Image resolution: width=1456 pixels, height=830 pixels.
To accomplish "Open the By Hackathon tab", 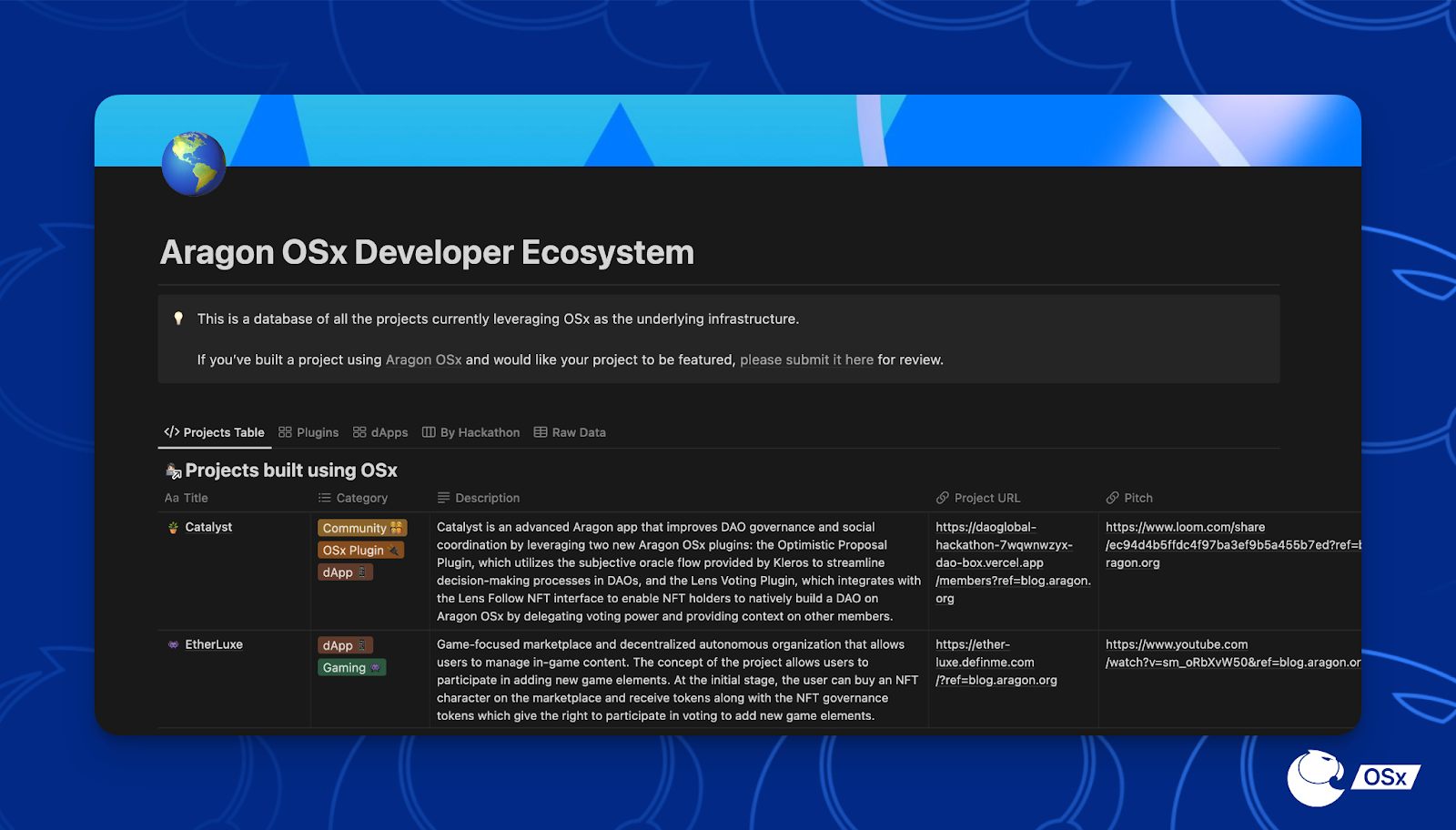I will pyautogui.click(x=471, y=432).
